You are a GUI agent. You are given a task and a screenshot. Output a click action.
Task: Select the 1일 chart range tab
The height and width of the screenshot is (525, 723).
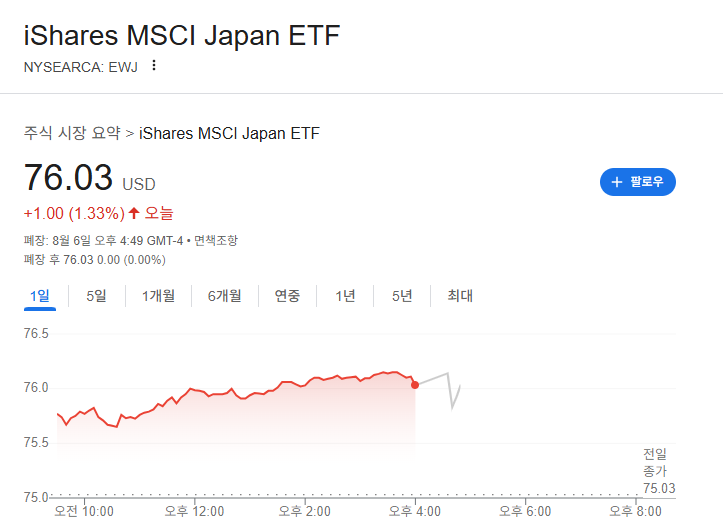tap(40, 296)
